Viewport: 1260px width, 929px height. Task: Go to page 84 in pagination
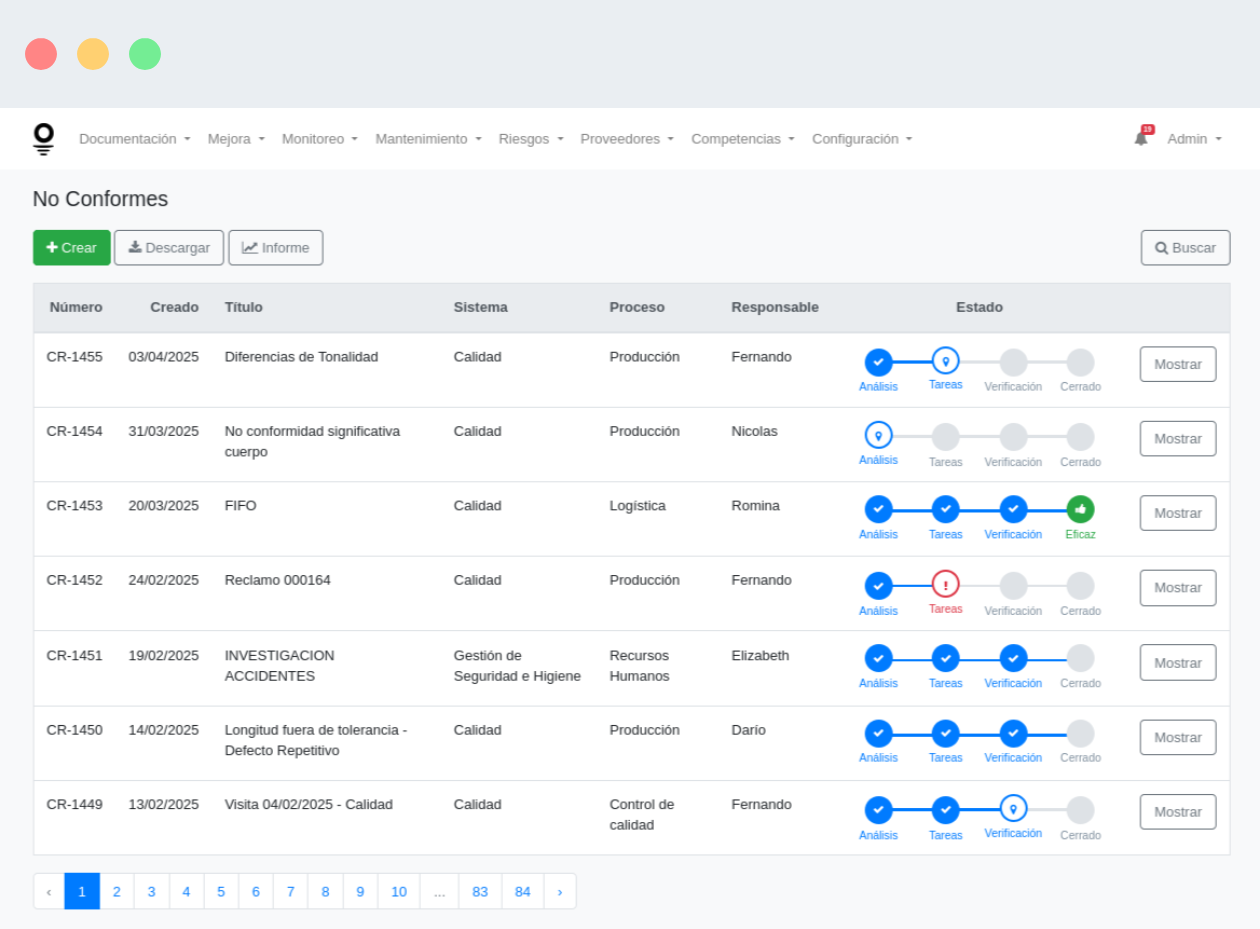click(523, 891)
